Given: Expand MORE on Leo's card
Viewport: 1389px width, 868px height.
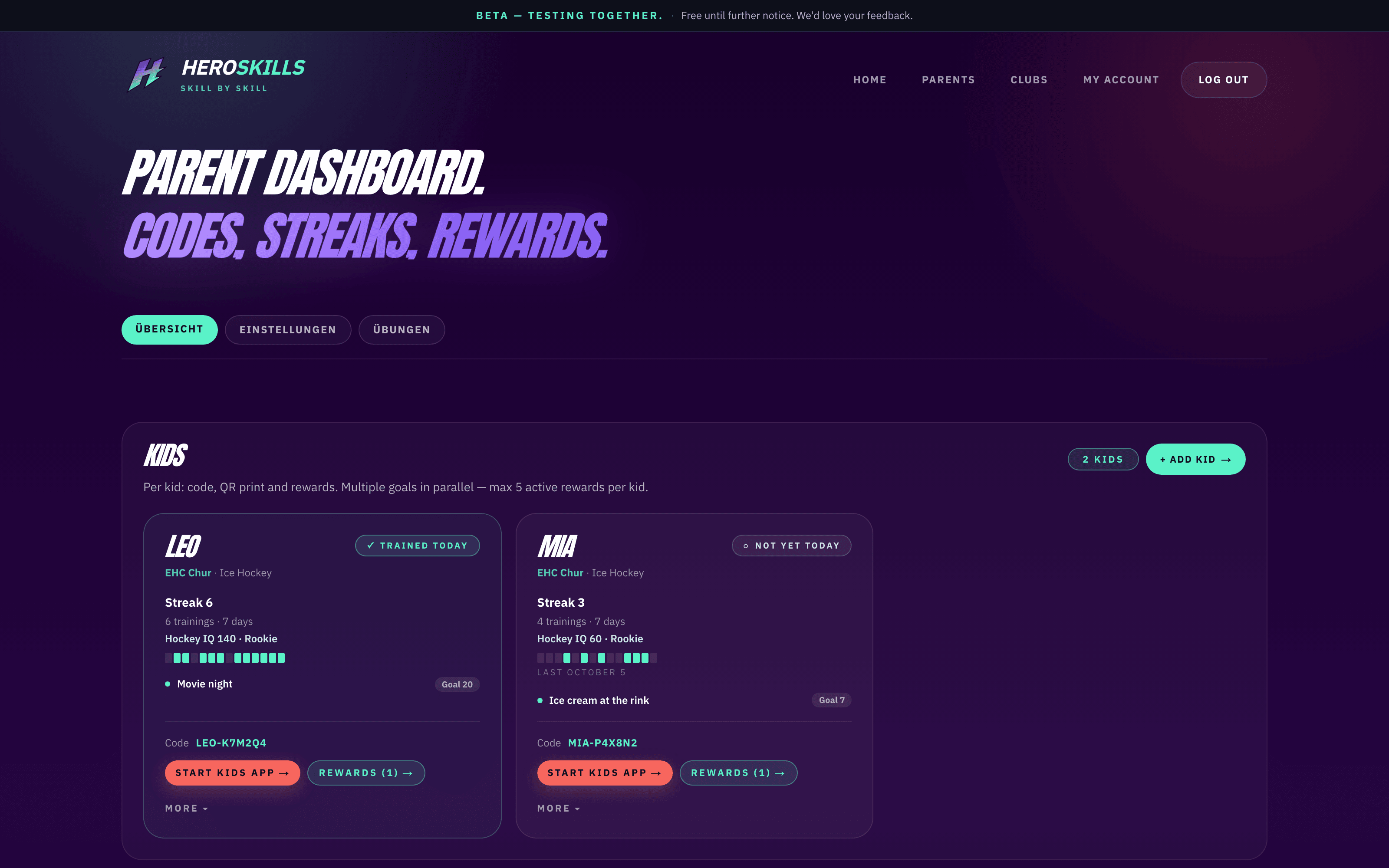Looking at the screenshot, I should click(187, 808).
